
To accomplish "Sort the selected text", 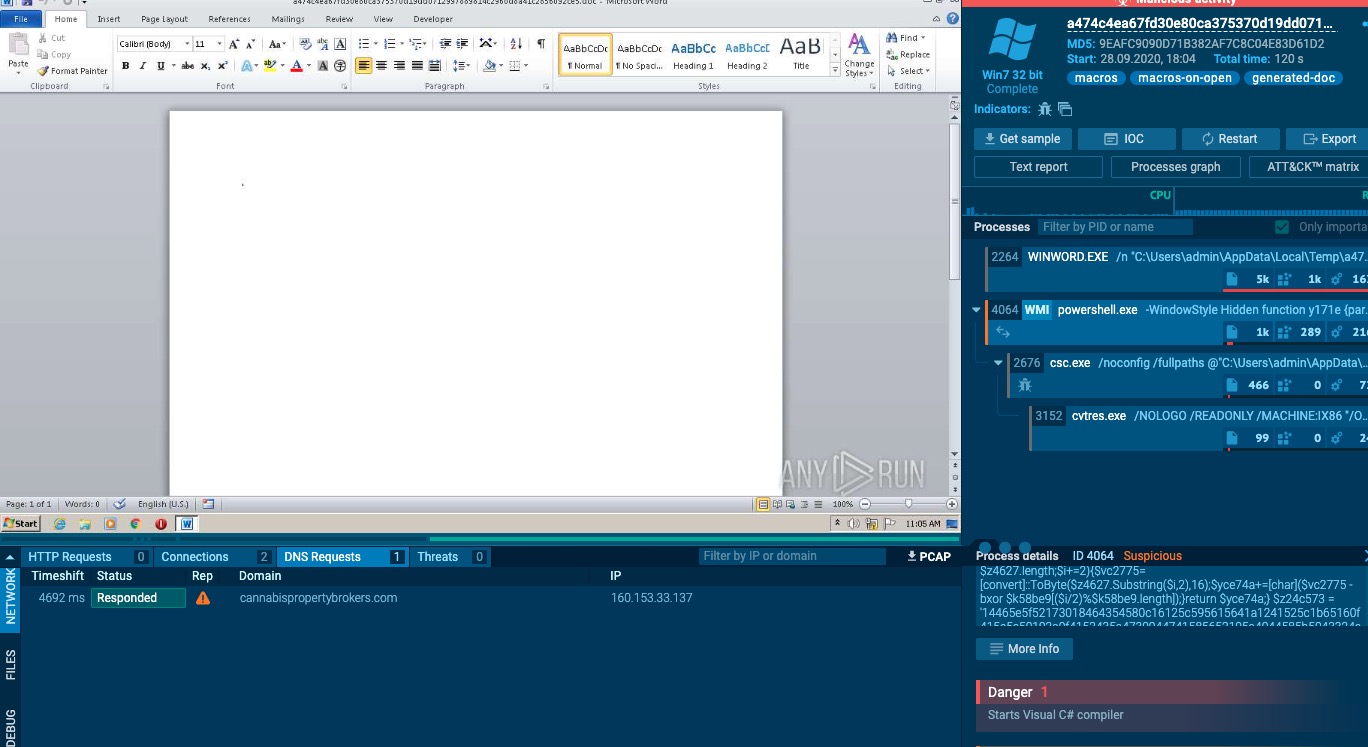I will tap(516, 44).
